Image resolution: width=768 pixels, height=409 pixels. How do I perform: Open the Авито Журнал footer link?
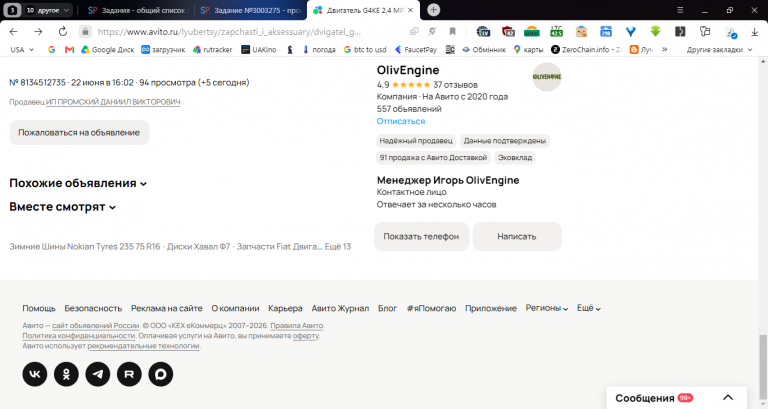[x=340, y=308]
